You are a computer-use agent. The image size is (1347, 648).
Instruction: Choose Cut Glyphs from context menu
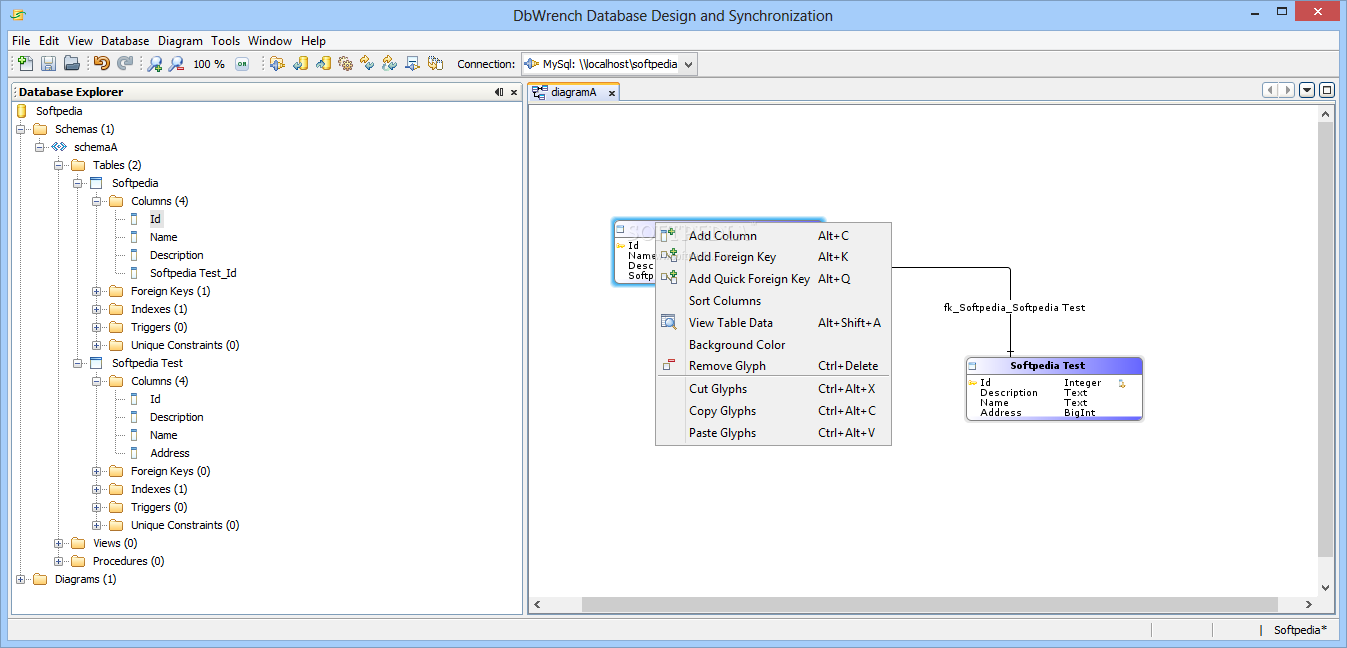click(772, 389)
